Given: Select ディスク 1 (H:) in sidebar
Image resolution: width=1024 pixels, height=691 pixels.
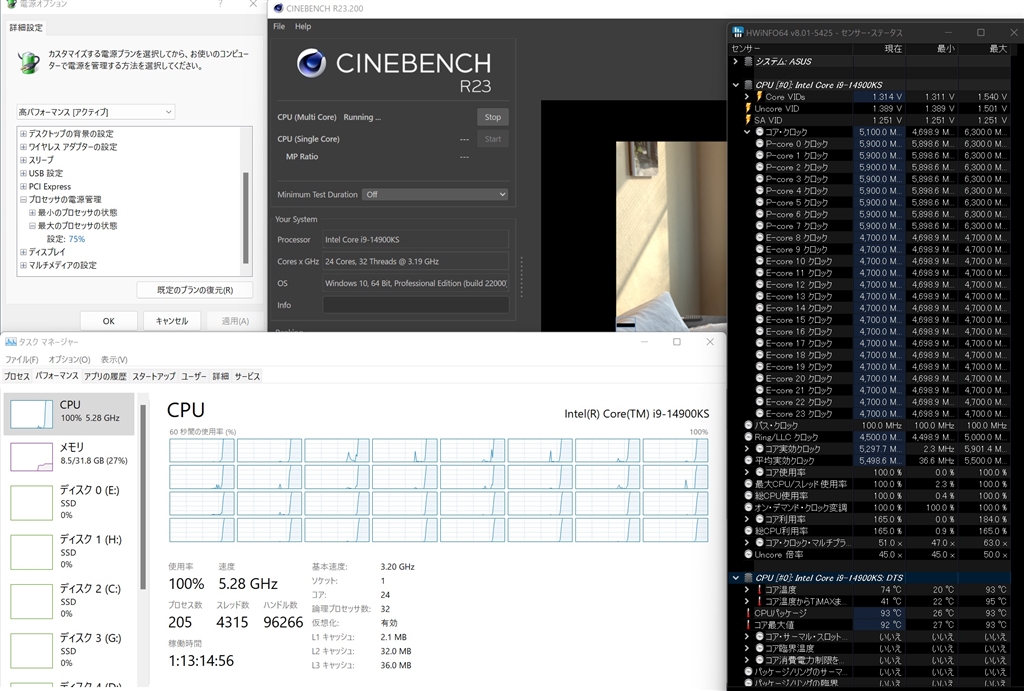Looking at the screenshot, I should click(69, 552).
